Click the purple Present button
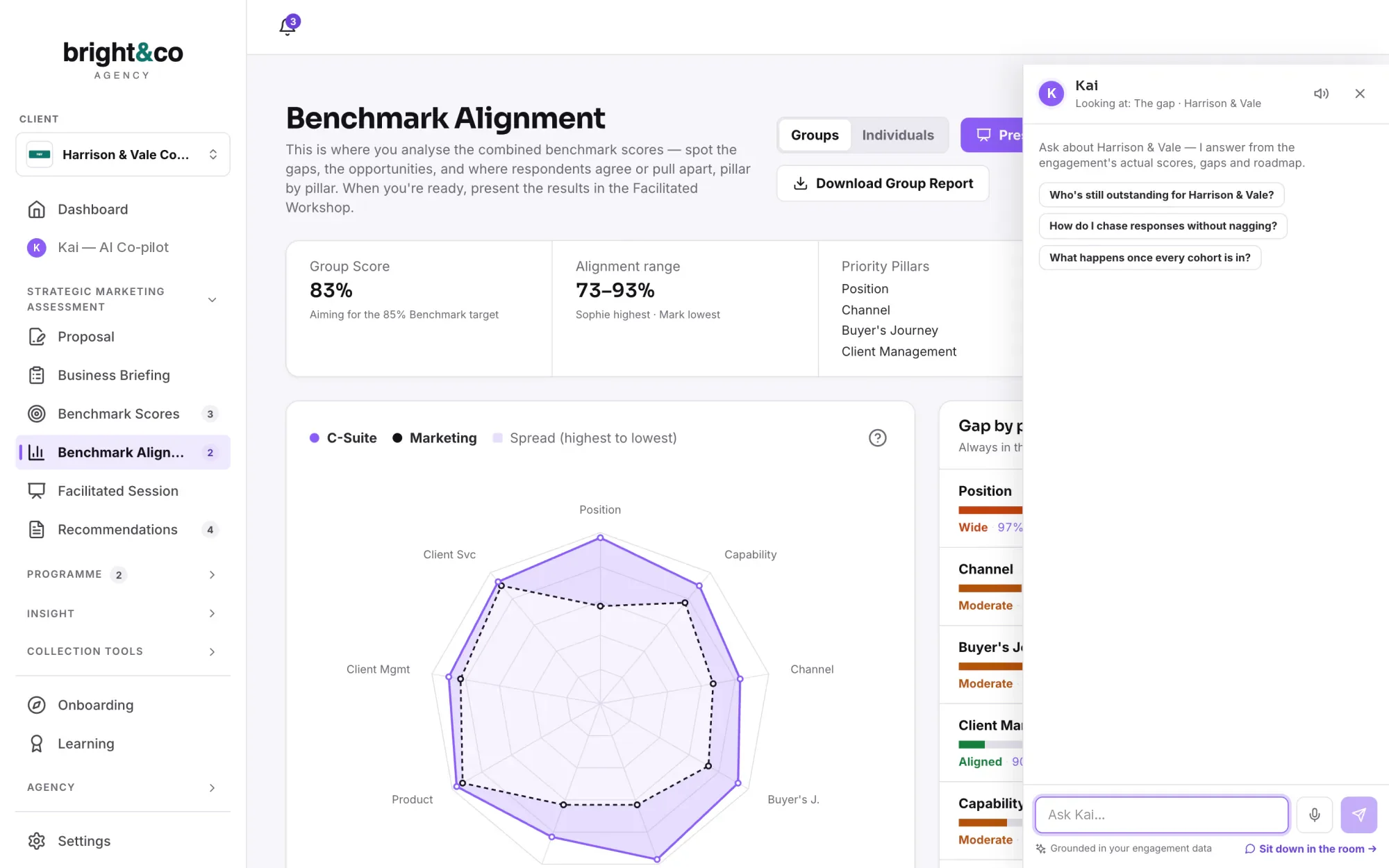The height and width of the screenshot is (868, 1389). pyautogui.click(x=992, y=135)
